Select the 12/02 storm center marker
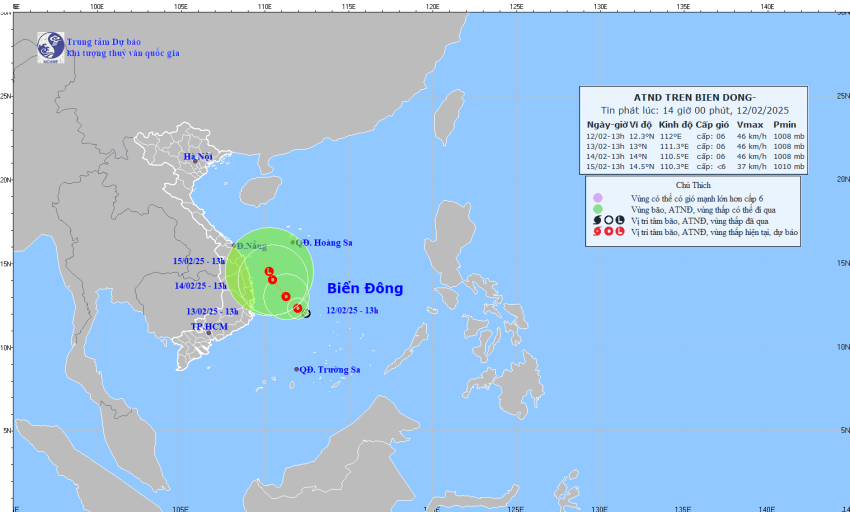This screenshot has width=850, height=512. [298, 308]
